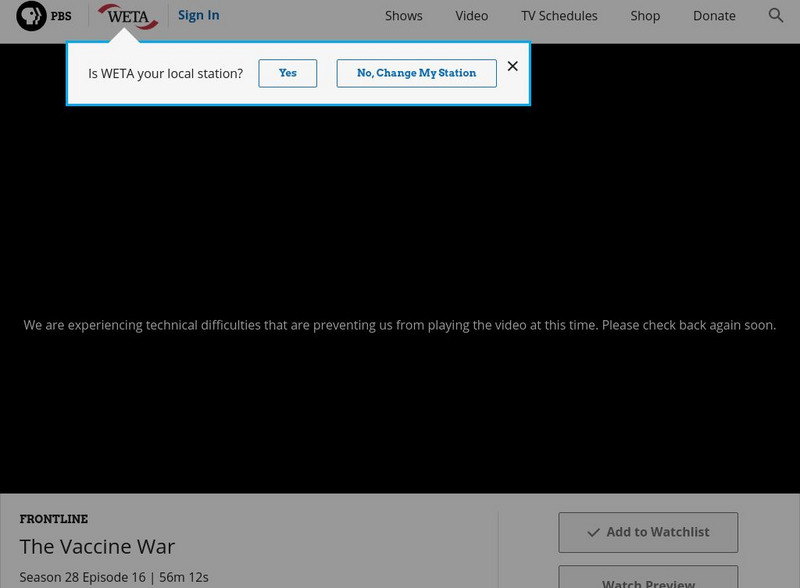Open the Shows menu item
Image resolution: width=800 pixels, height=588 pixels.
coord(403,16)
